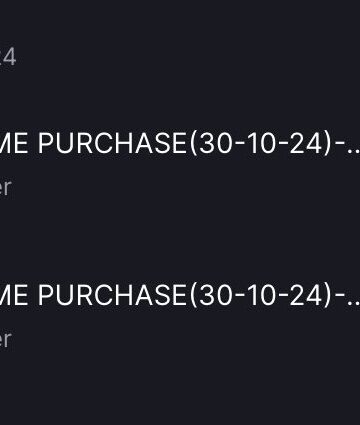360x425 pixels.
Task: Select the date header ending in 24
Action: click(8, 56)
